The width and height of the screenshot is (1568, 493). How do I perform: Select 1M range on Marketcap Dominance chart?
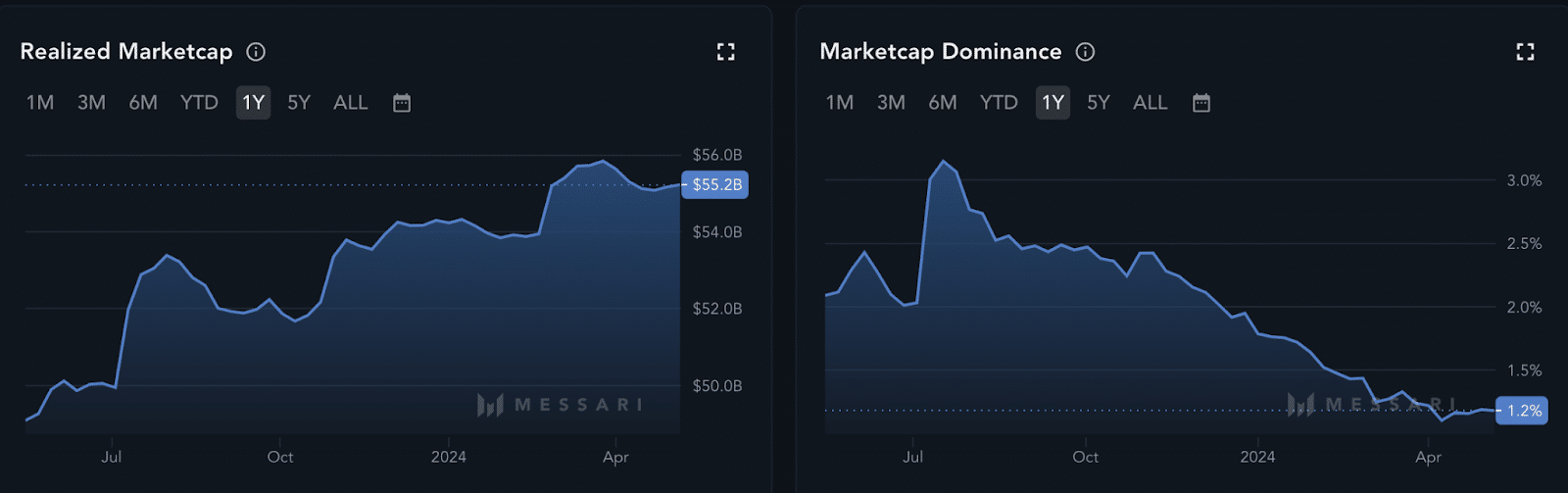(x=840, y=103)
